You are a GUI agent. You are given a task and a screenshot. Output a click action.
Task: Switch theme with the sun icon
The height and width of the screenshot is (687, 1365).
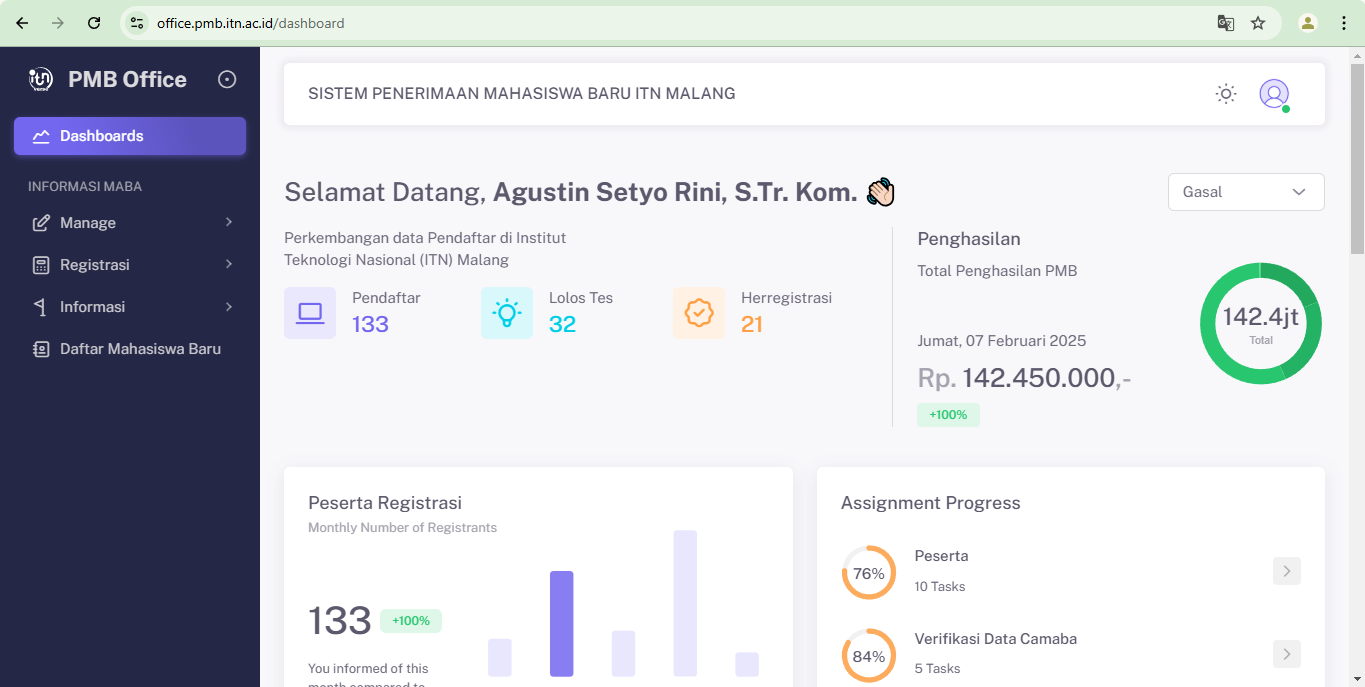(x=1226, y=94)
